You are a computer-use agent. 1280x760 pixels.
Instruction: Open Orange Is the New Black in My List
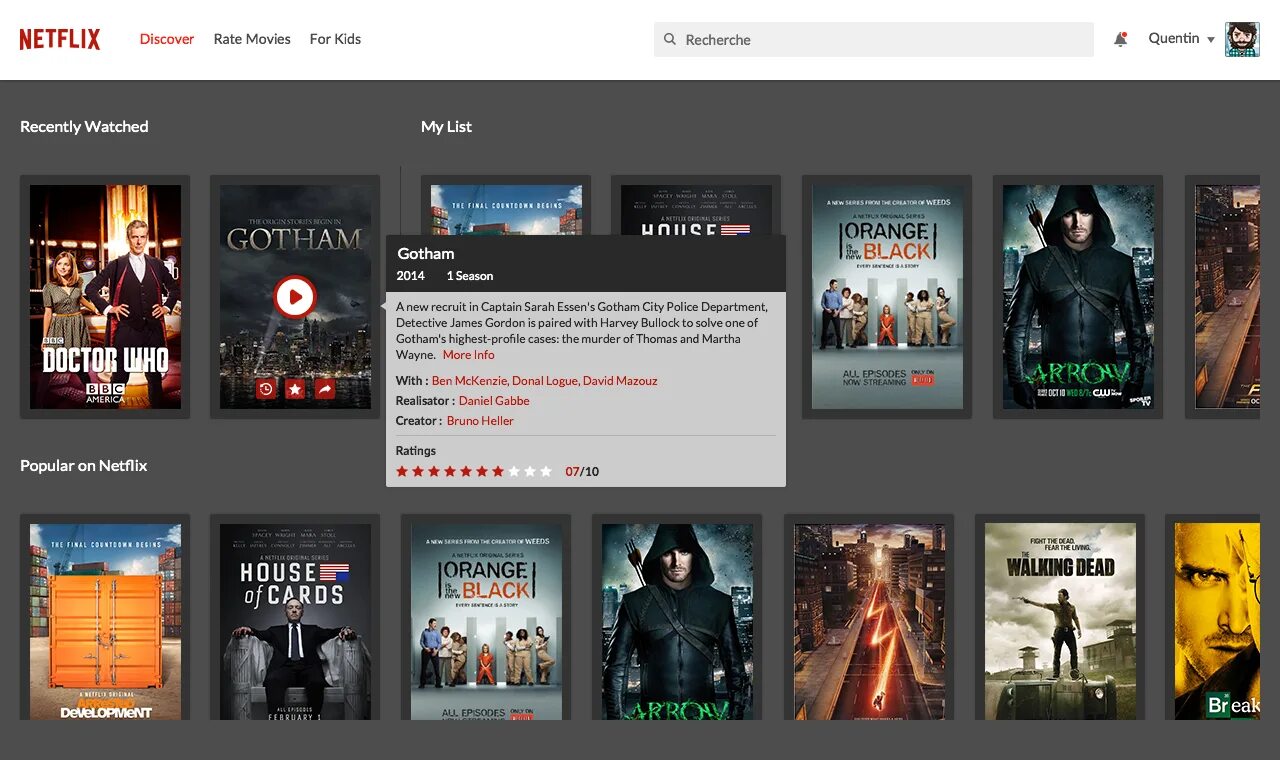887,297
